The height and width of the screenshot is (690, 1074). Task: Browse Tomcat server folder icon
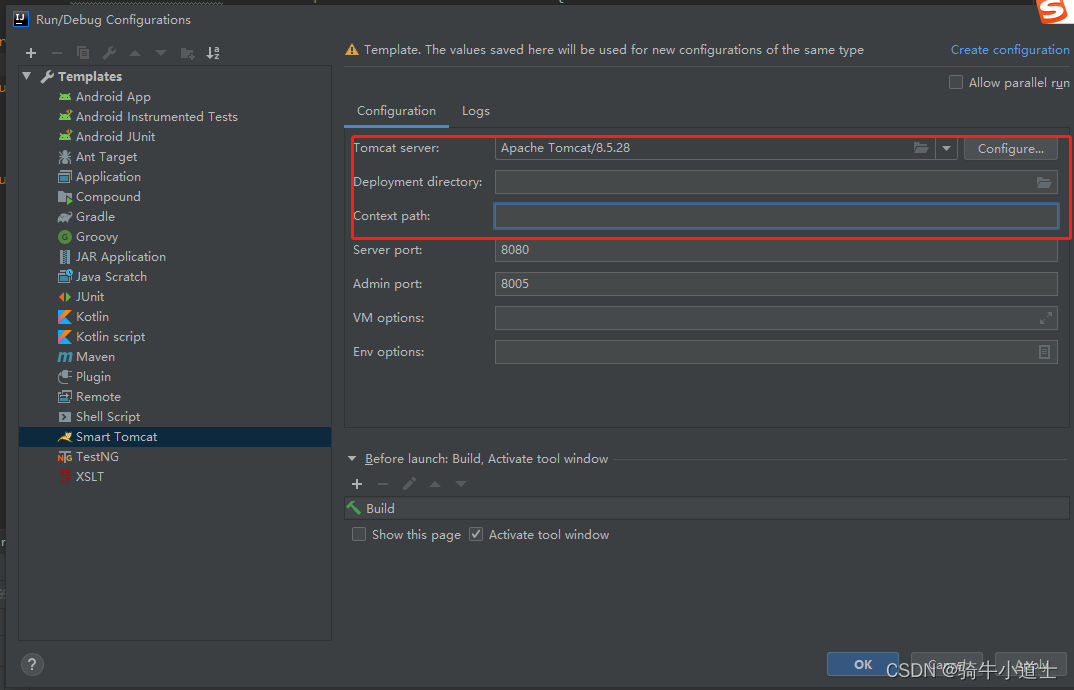pyautogui.click(x=921, y=148)
